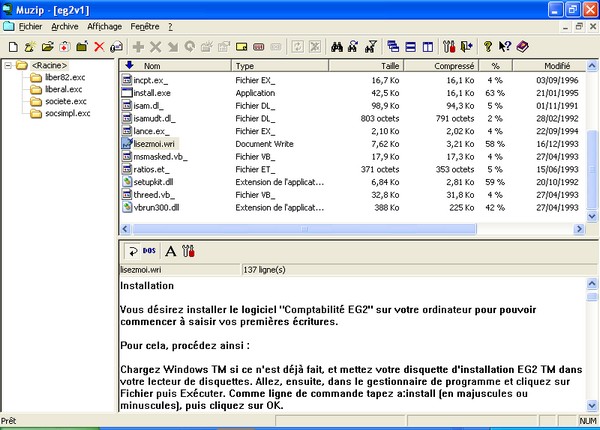
Task: Click the grey diagonal arrow extract icon
Action: (173, 47)
